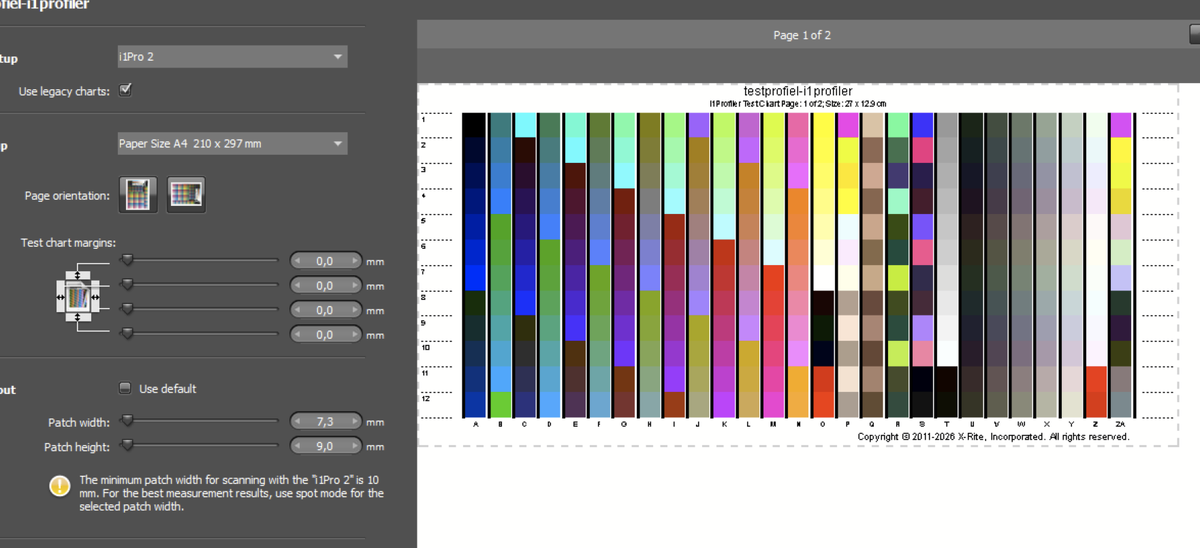
Task: Open the i1Pro 2 device dropdown
Action: [x=231, y=57]
